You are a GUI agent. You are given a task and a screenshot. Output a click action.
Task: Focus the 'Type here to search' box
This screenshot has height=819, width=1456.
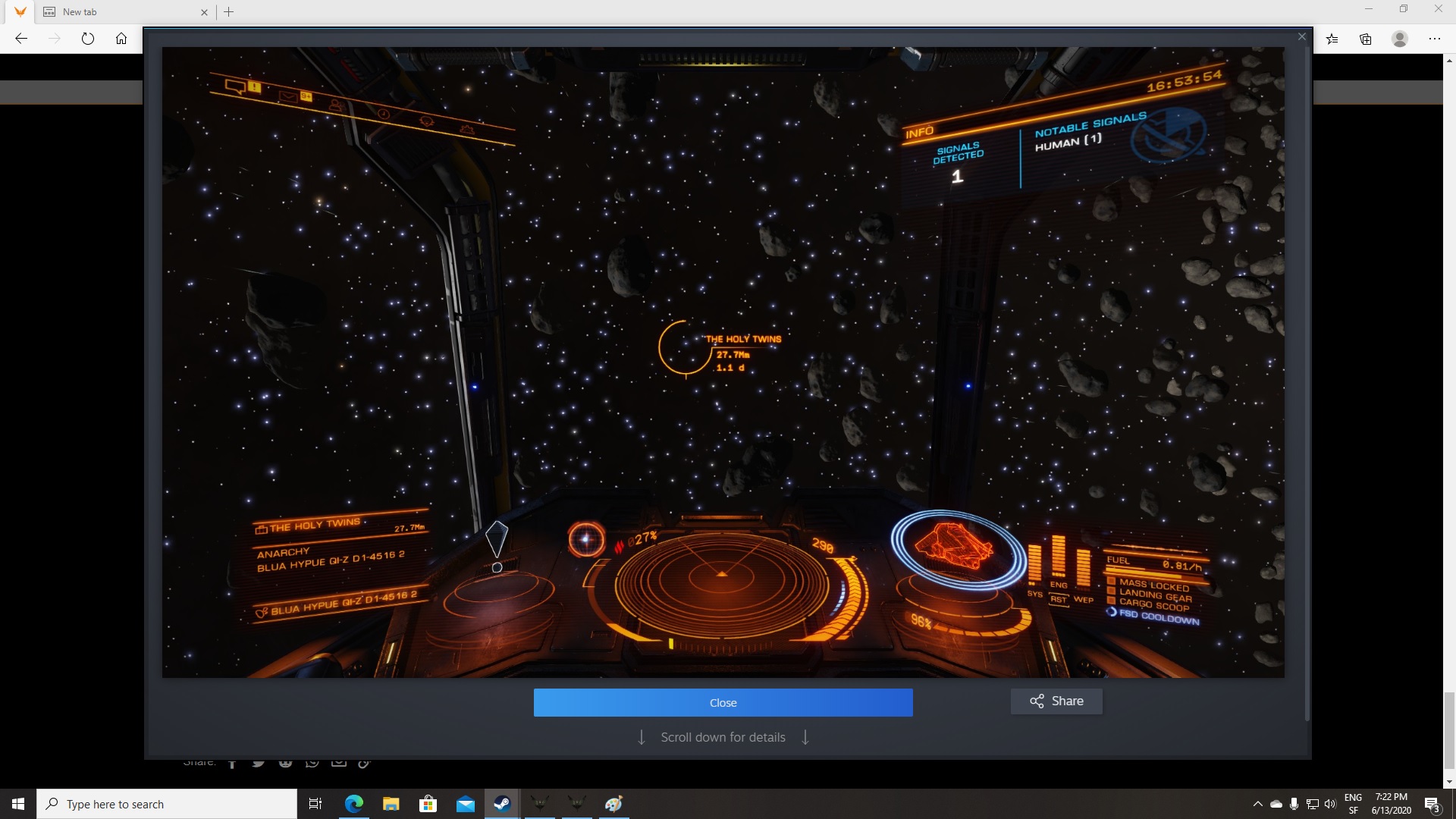(x=167, y=804)
